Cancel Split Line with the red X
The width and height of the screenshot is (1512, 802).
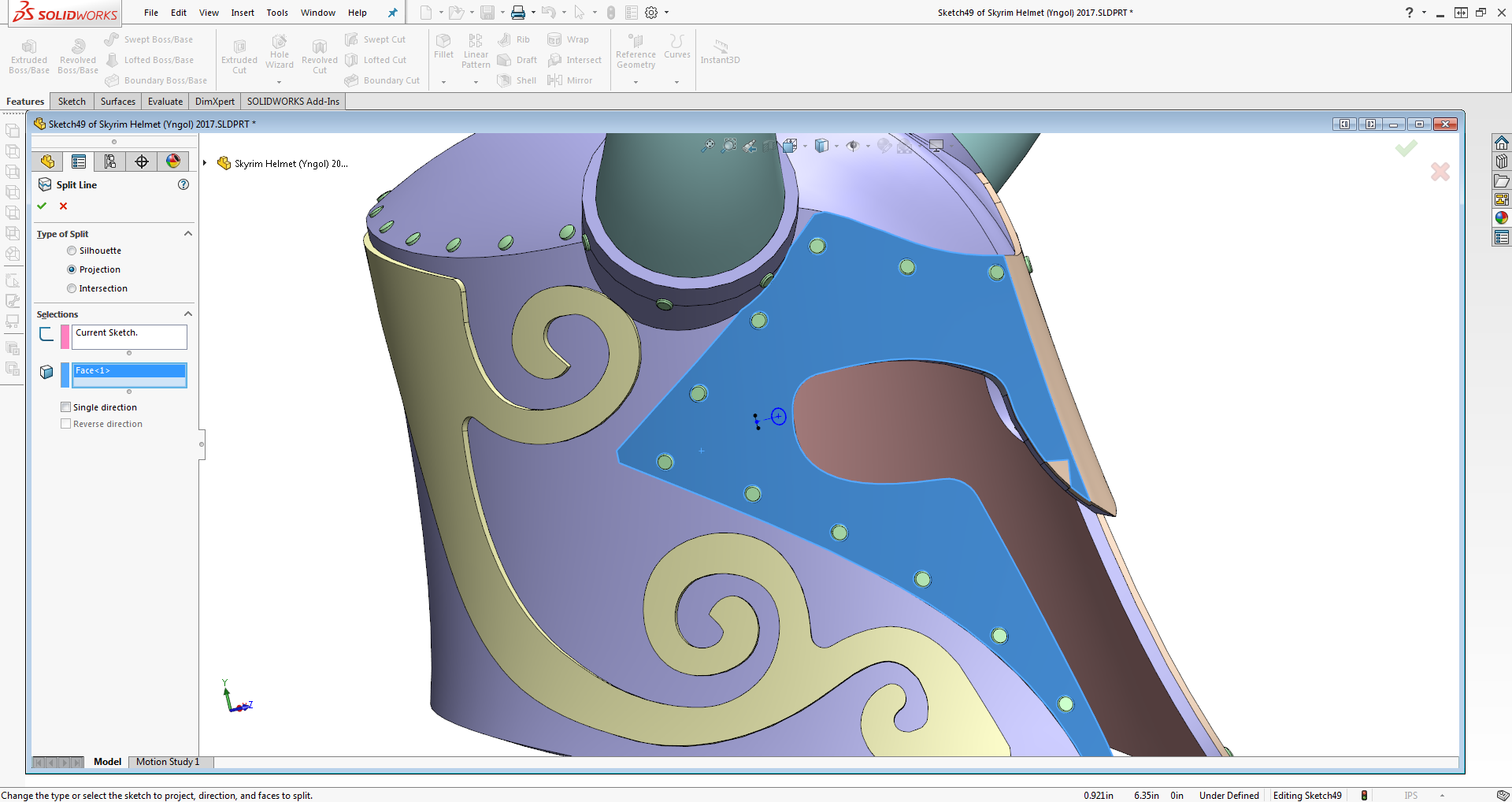click(x=64, y=206)
